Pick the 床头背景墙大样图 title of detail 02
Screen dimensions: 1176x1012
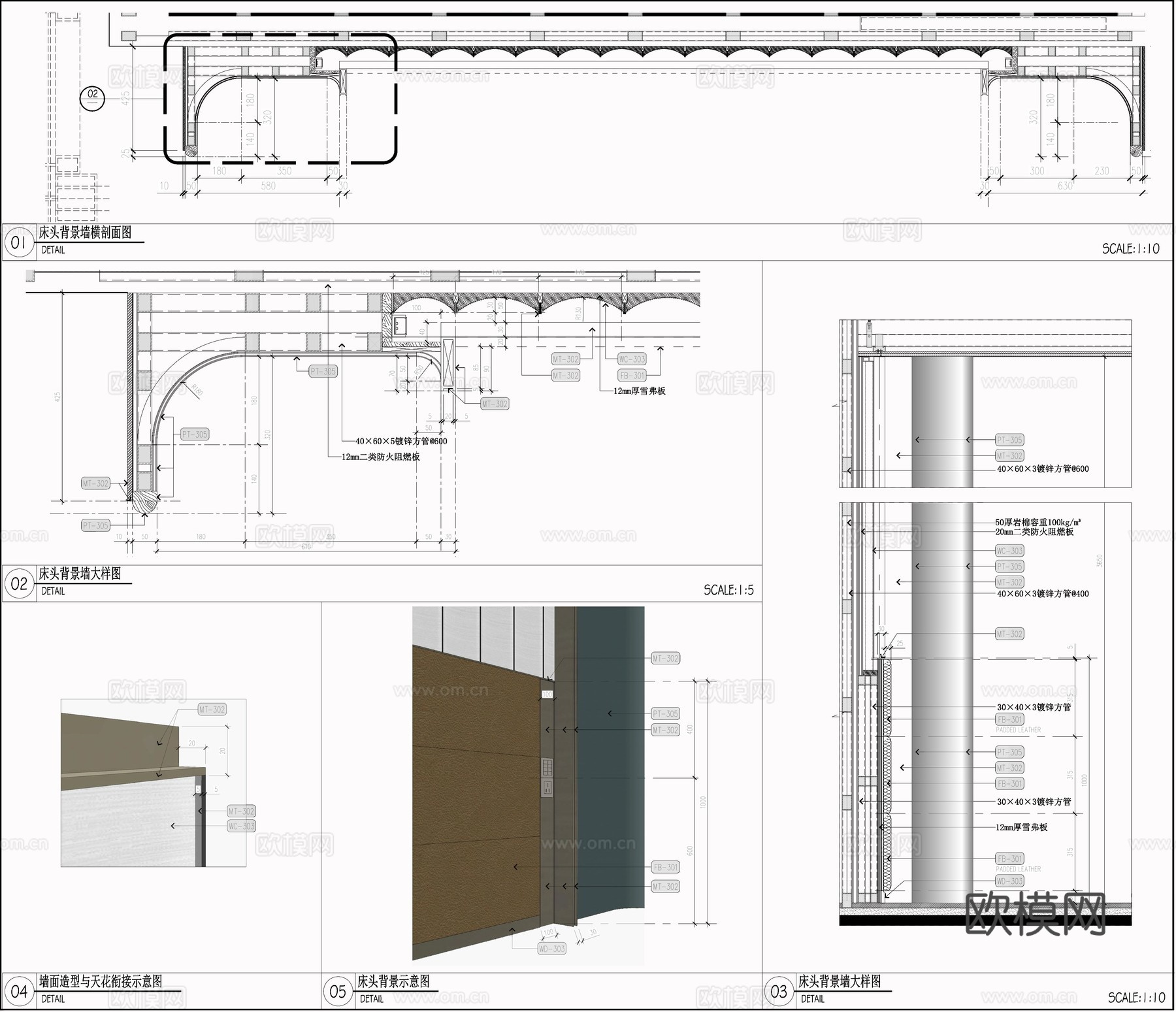click(80, 574)
